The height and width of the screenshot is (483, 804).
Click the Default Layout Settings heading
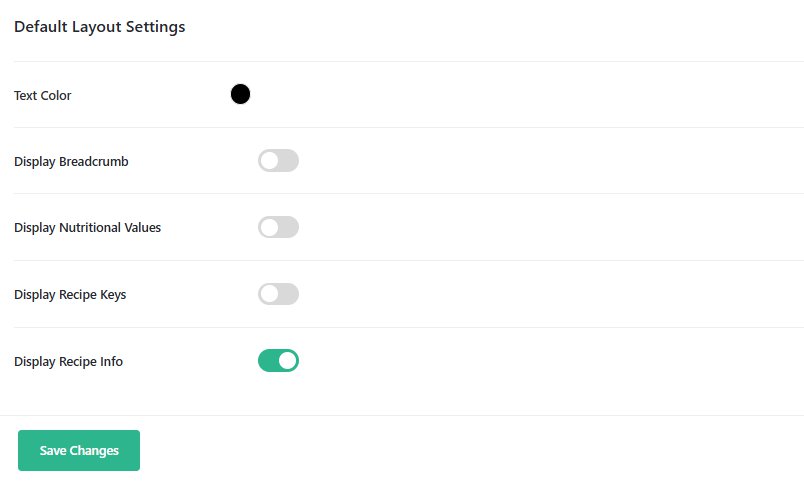click(99, 27)
